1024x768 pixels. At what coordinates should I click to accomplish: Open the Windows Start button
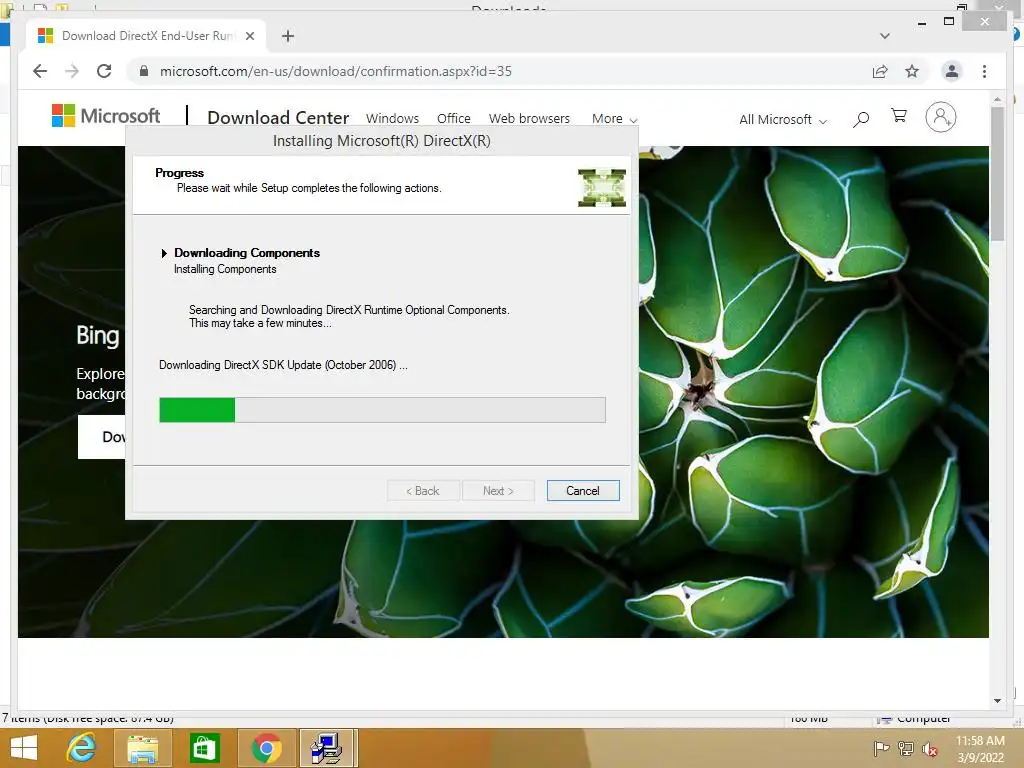pos(24,748)
